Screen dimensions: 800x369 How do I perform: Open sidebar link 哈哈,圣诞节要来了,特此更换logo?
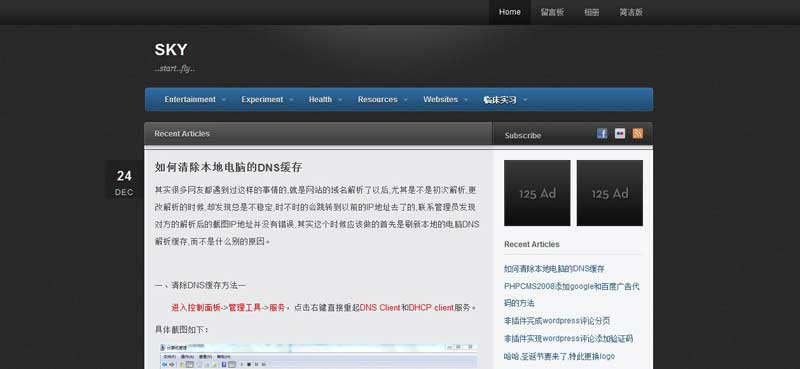pyautogui.click(x=559, y=356)
